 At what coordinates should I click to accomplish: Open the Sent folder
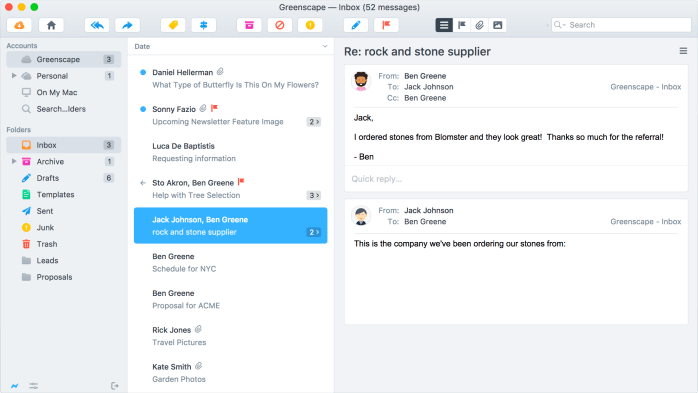coord(64,211)
